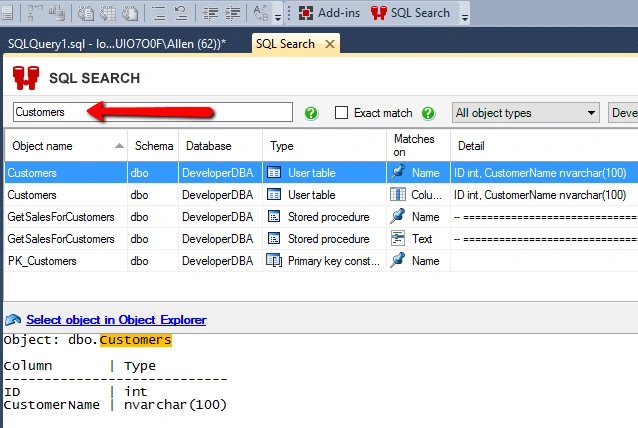Open the SQL editor toolbar overflow arrow

[278, 17]
